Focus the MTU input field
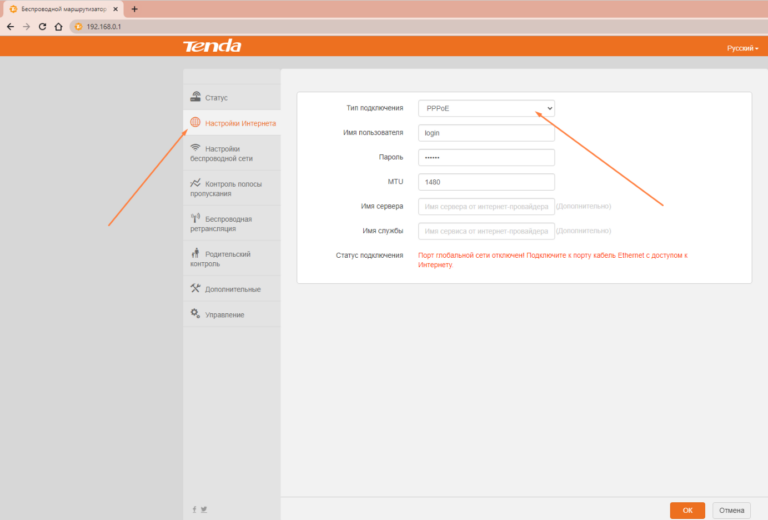Image resolution: width=768 pixels, height=520 pixels. point(486,182)
